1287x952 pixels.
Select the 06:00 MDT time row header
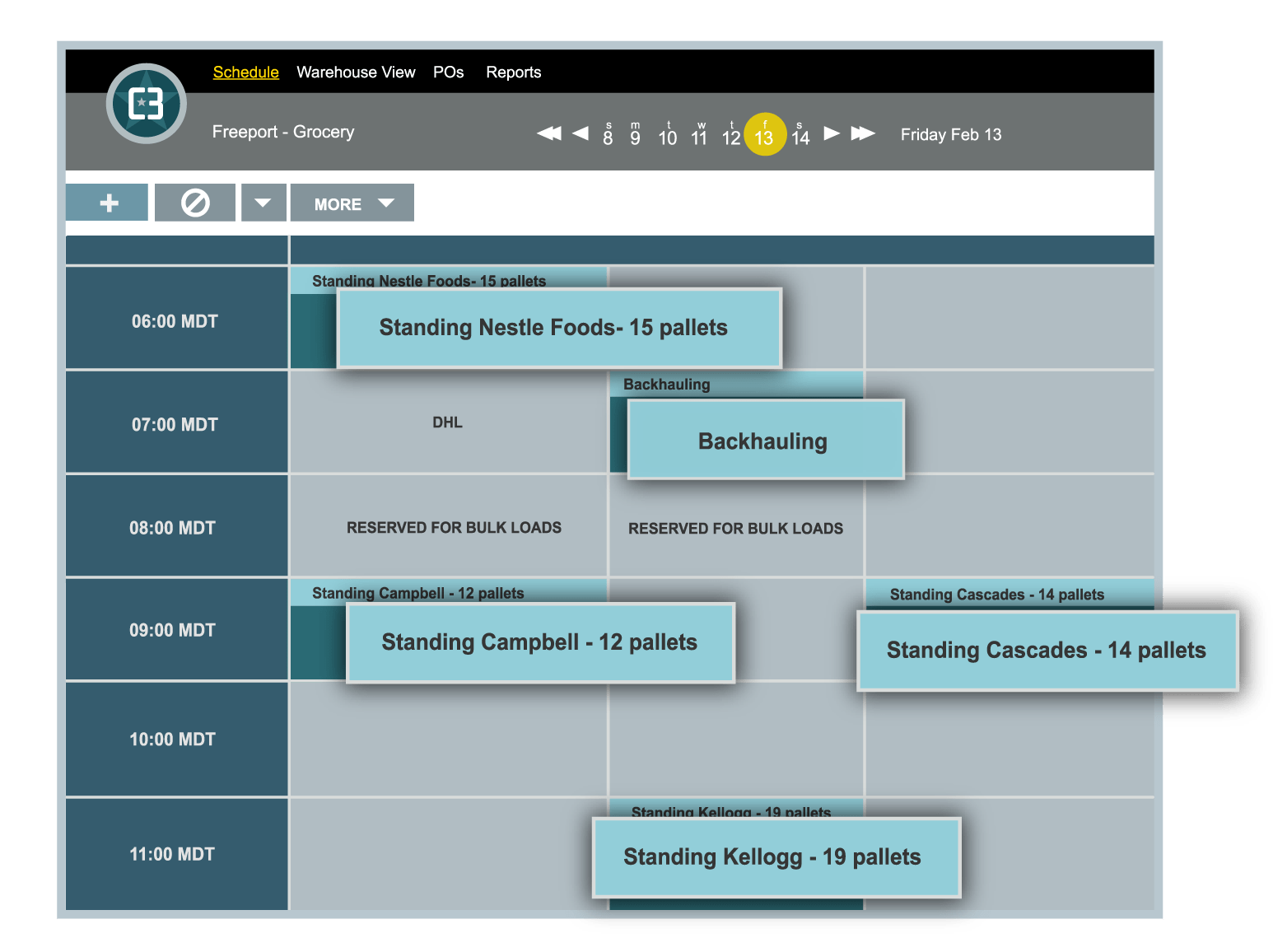[176, 318]
